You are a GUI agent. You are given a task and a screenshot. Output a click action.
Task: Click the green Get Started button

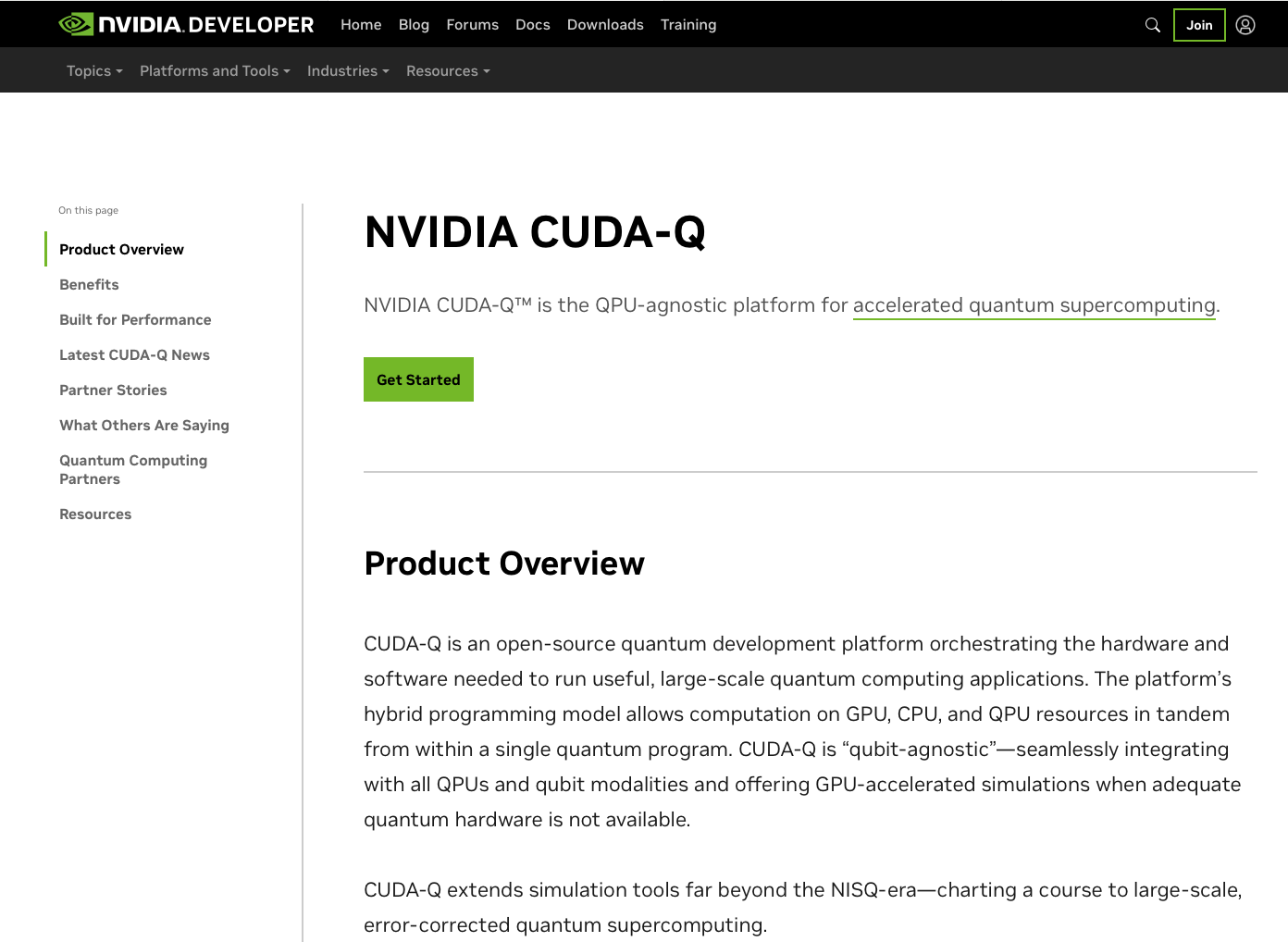[418, 379]
